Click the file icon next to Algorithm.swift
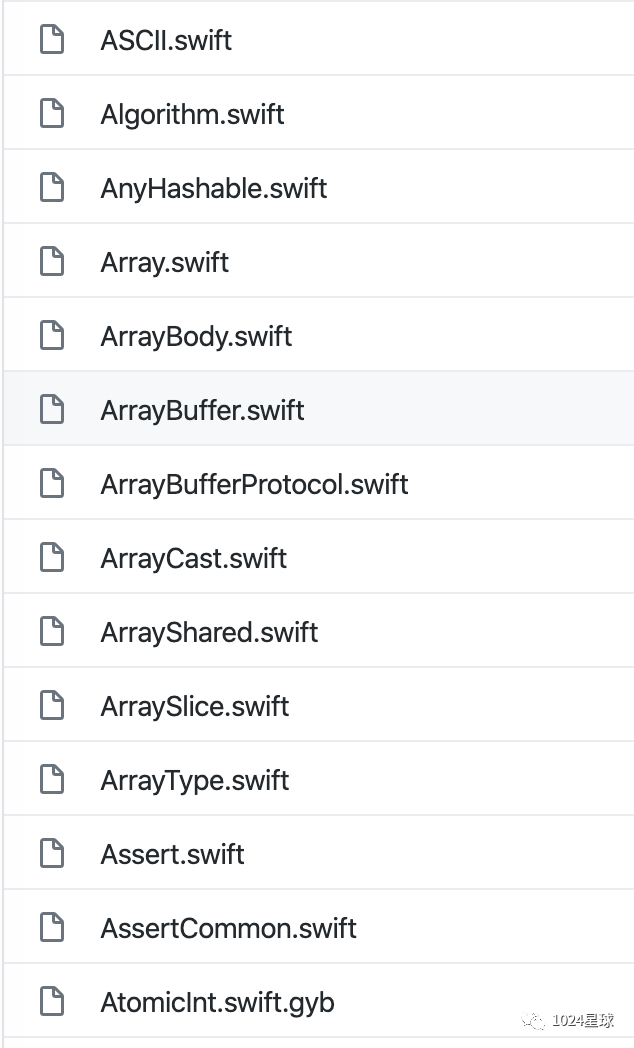 tap(51, 114)
